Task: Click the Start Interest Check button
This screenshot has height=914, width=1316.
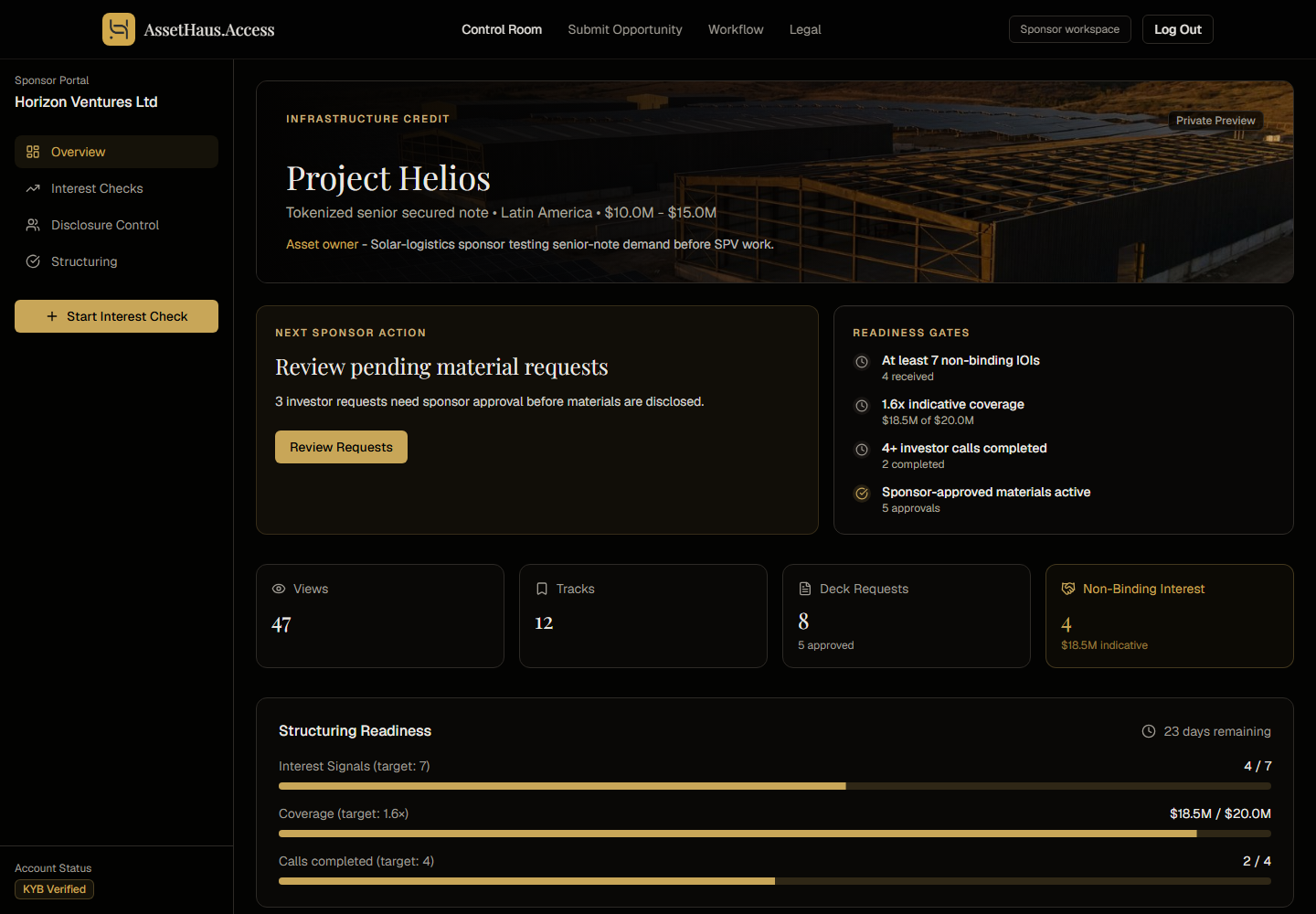Action: point(116,316)
